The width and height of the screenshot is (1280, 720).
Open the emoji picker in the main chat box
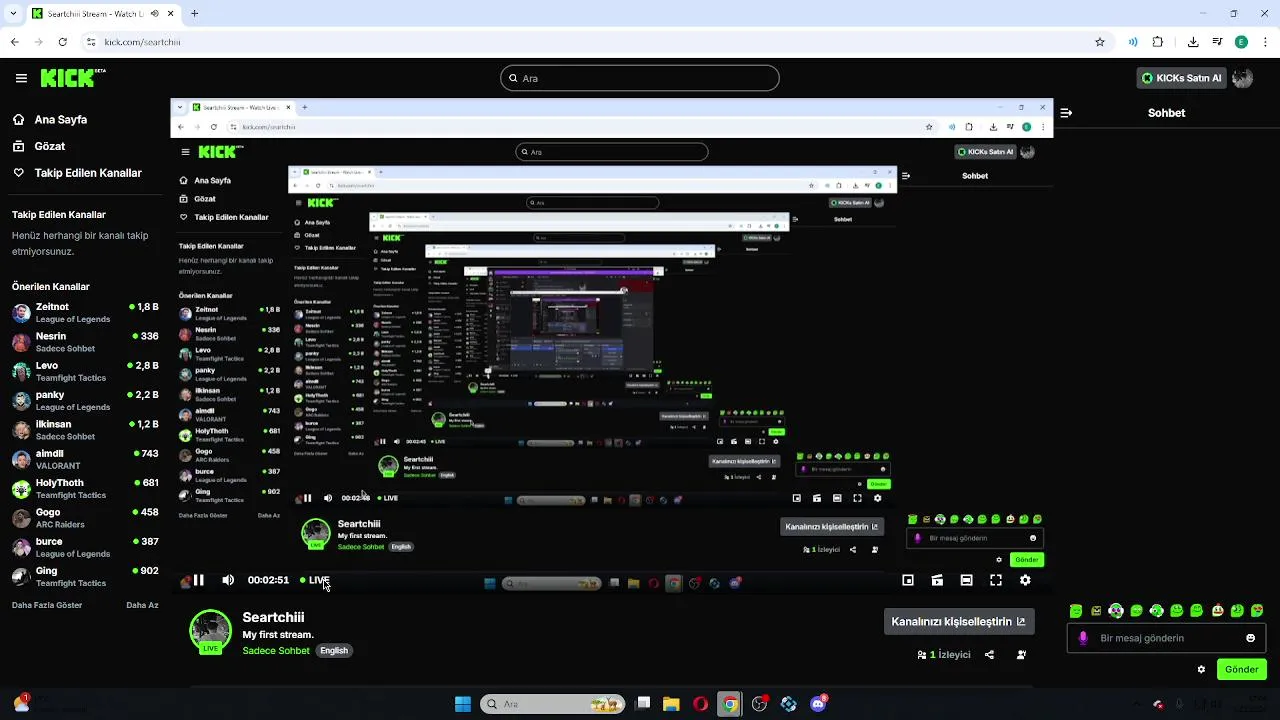click(x=1250, y=638)
